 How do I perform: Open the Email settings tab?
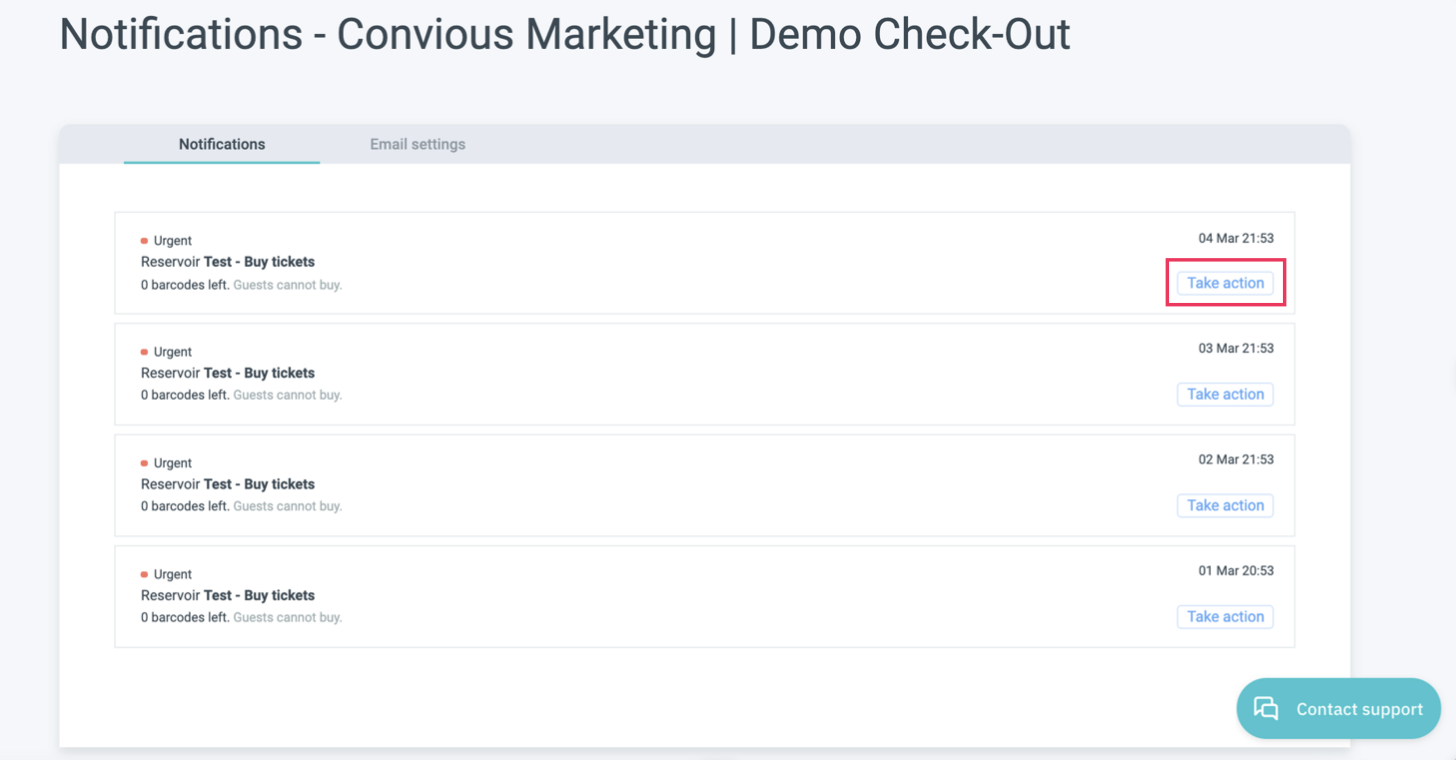tap(418, 144)
